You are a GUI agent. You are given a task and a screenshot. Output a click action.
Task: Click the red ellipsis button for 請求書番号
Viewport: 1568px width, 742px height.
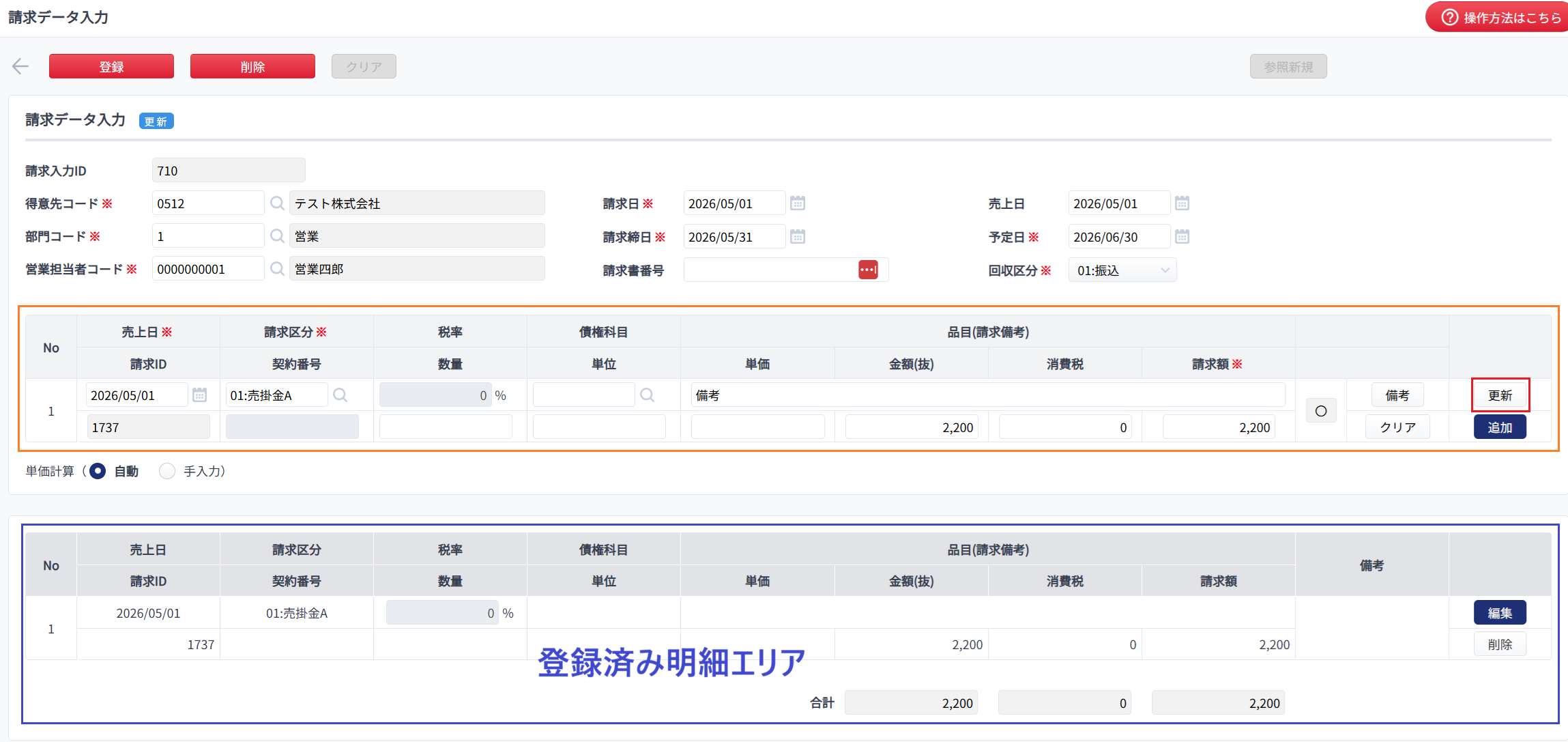click(868, 270)
